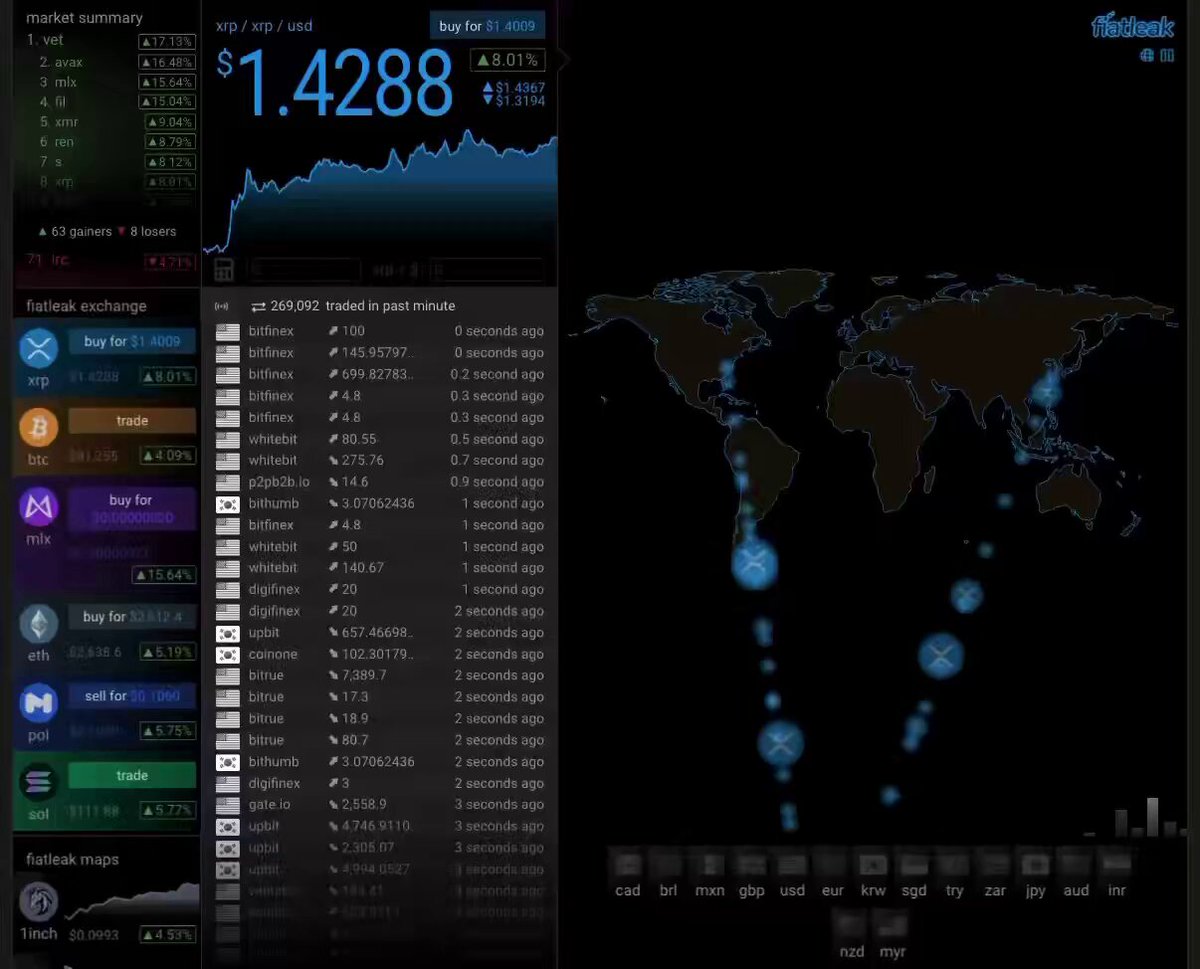The height and width of the screenshot is (969, 1200).
Task: Select the jpy currency flag
Action: (x=1035, y=865)
